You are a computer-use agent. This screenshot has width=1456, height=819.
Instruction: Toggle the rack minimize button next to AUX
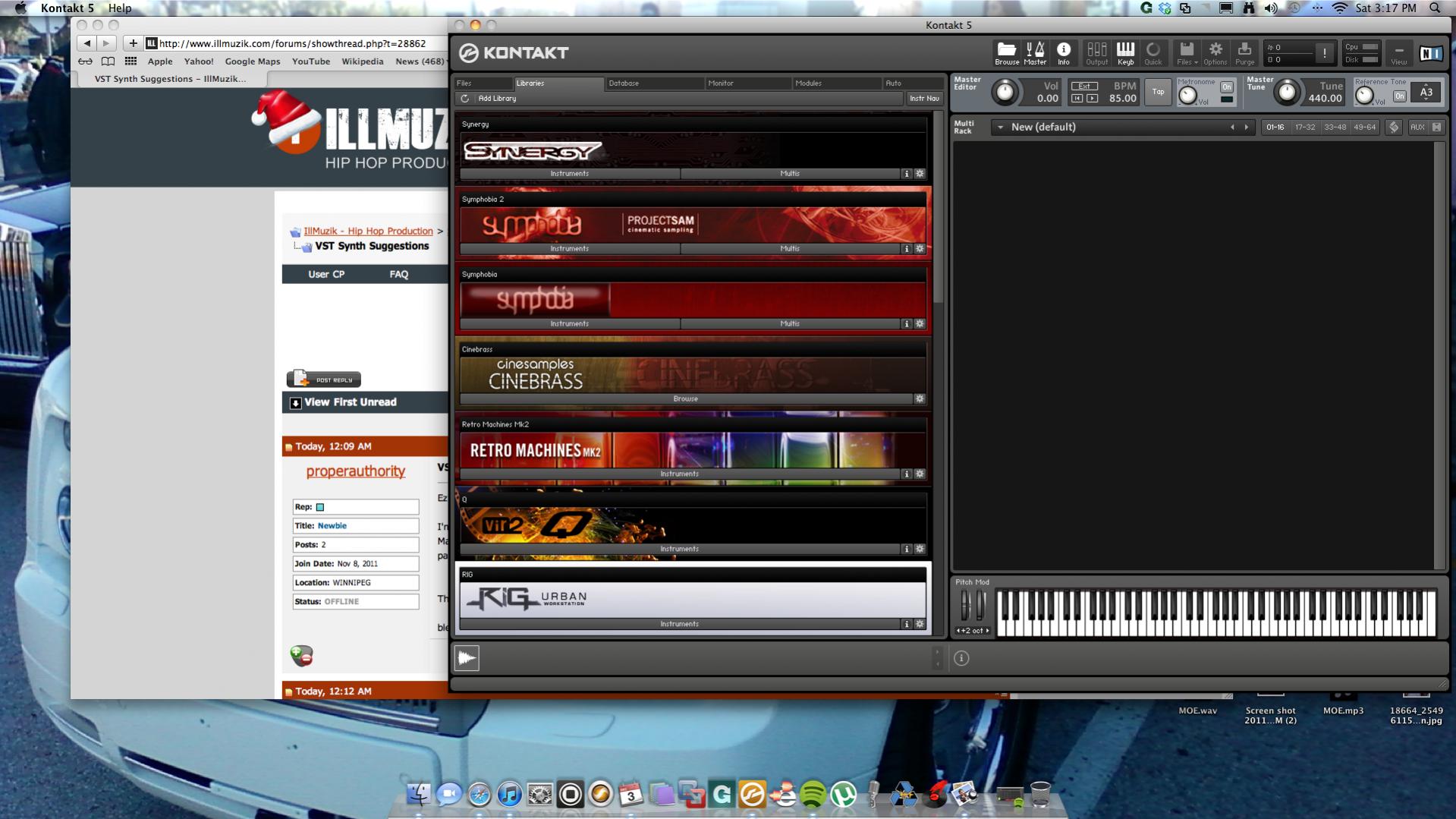tap(1436, 128)
